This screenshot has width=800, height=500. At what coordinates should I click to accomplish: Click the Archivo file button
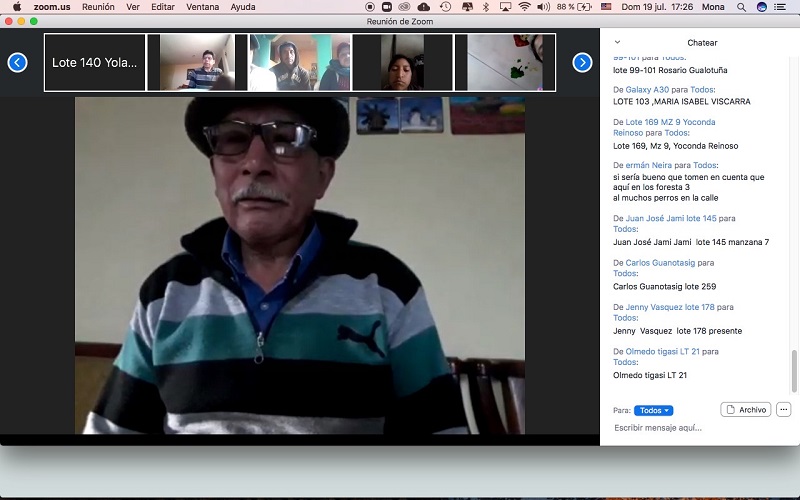point(746,410)
